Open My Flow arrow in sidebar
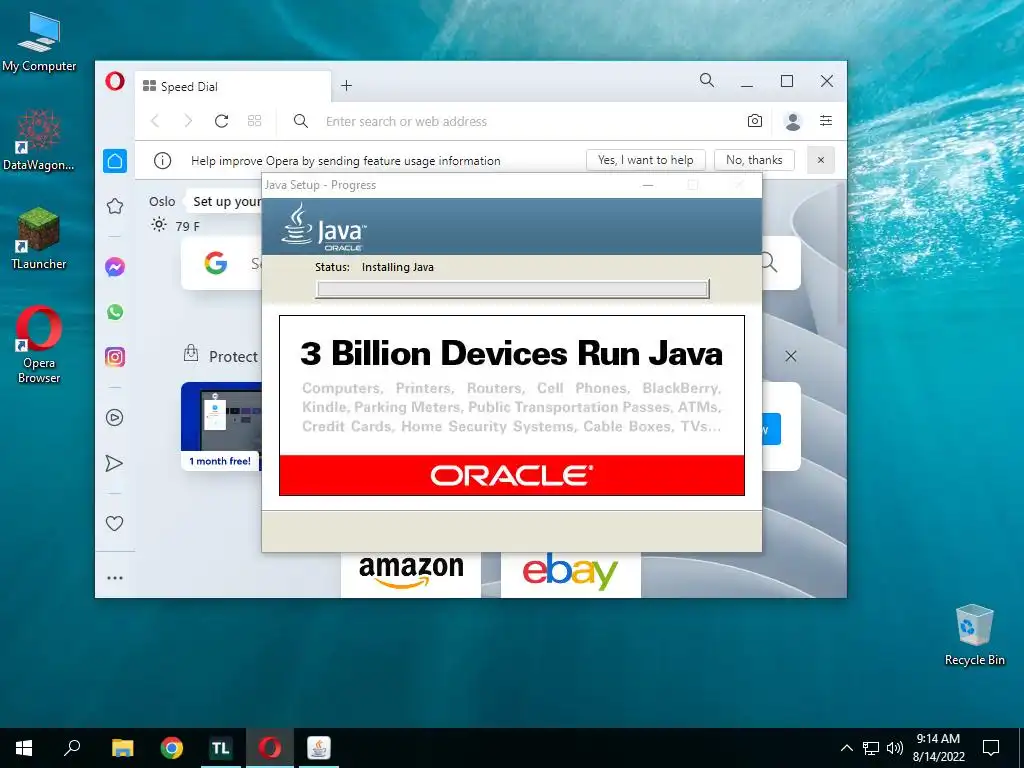The height and width of the screenshot is (768, 1024). point(115,463)
